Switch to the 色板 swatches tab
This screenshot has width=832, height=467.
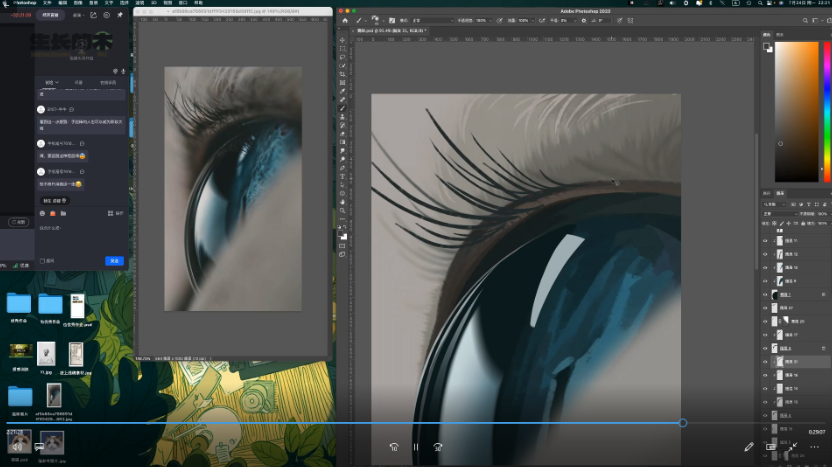click(x=780, y=34)
